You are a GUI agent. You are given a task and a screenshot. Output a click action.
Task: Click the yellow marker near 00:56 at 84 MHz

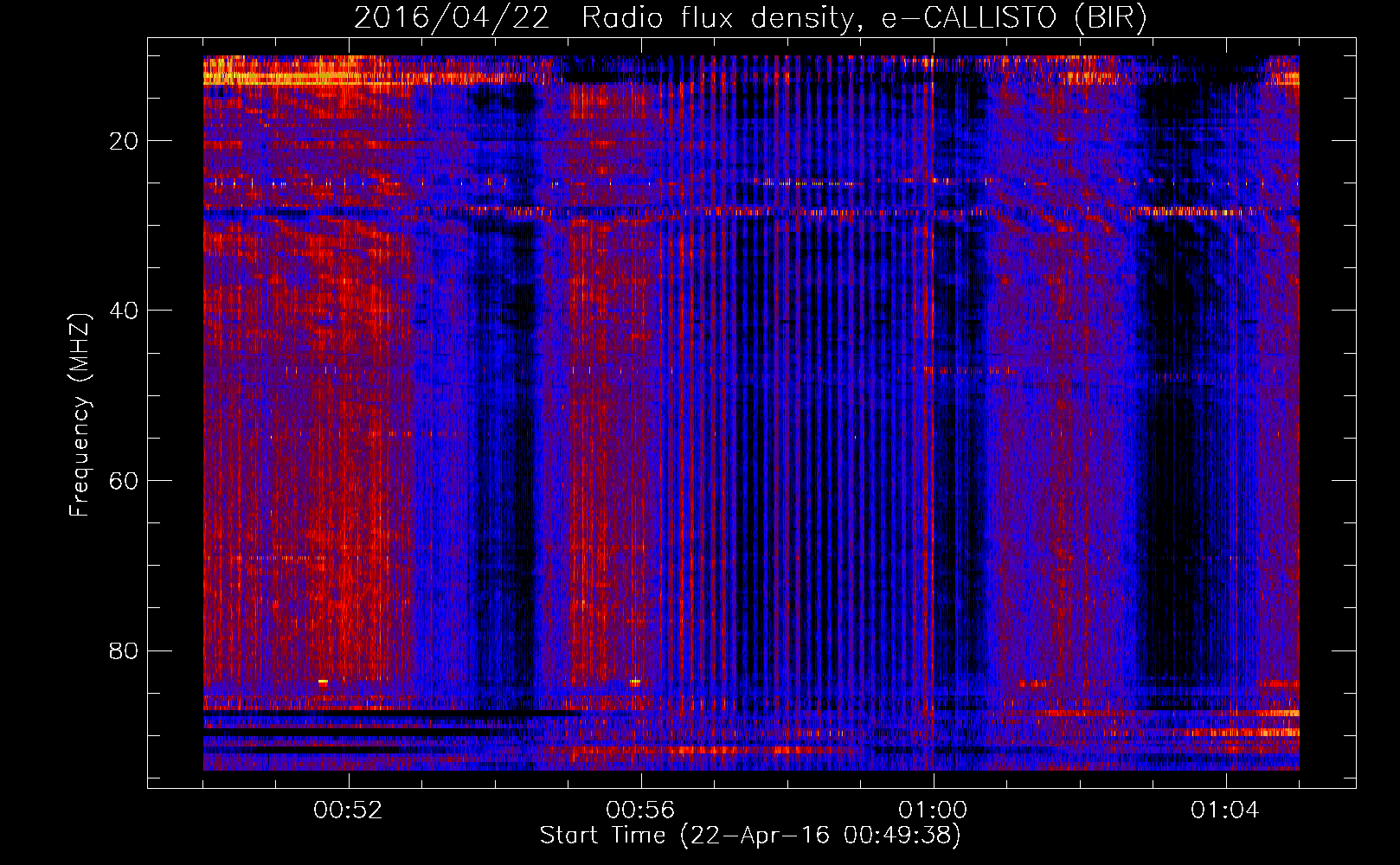[x=635, y=682]
